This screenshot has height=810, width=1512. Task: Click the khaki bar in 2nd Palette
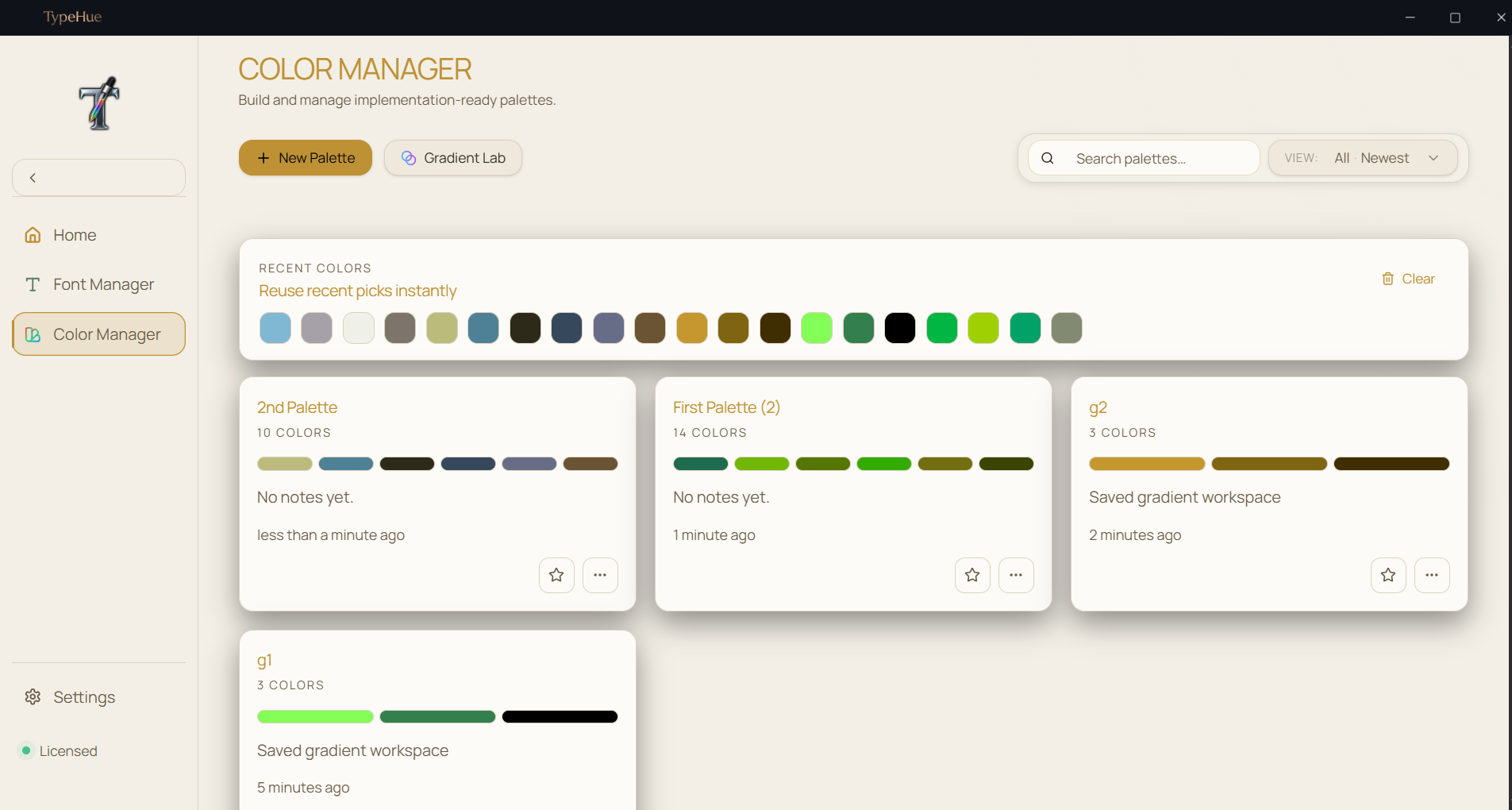[x=285, y=464]
